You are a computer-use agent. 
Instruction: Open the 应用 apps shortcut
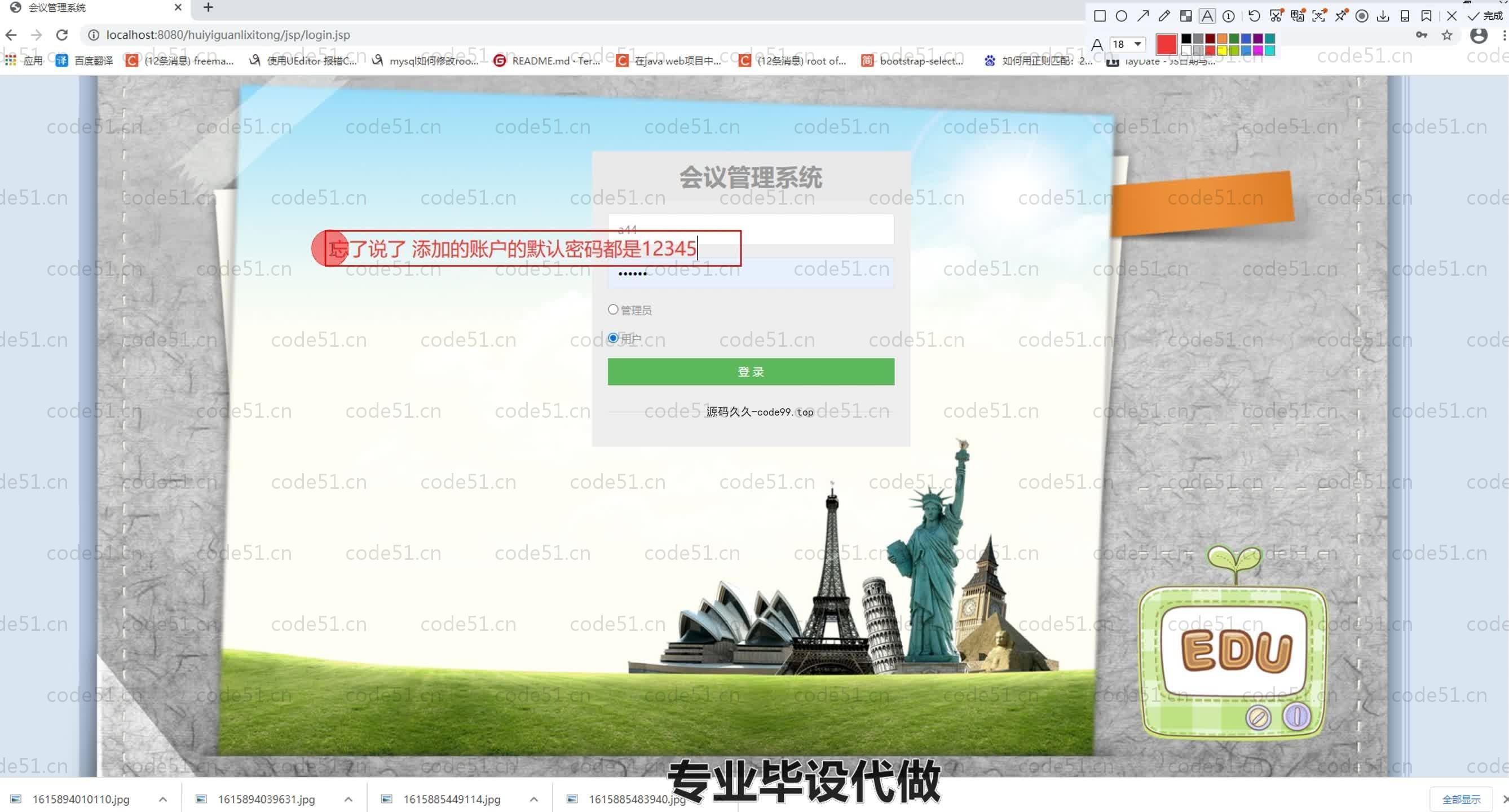[x=24, y=60]
